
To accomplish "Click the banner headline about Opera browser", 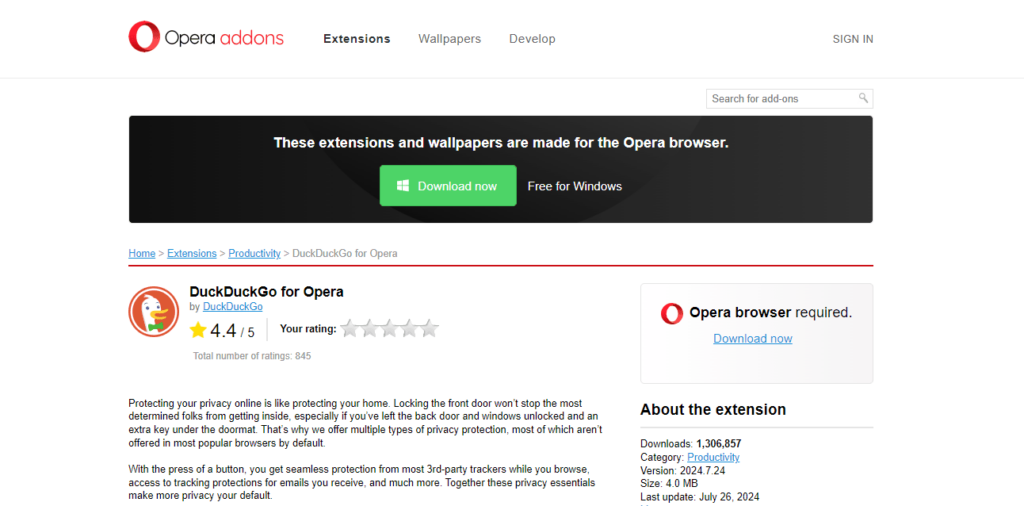I will click(x=501, y=142).
